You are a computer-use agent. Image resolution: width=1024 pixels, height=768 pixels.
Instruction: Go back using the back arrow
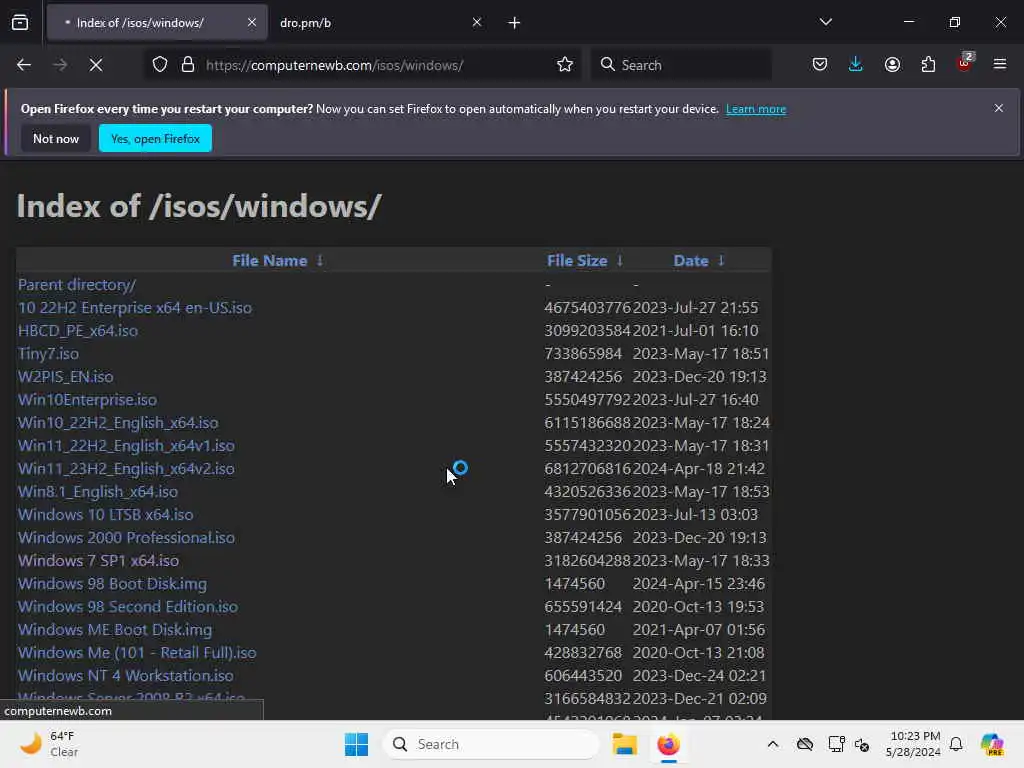tap(24, 65)
